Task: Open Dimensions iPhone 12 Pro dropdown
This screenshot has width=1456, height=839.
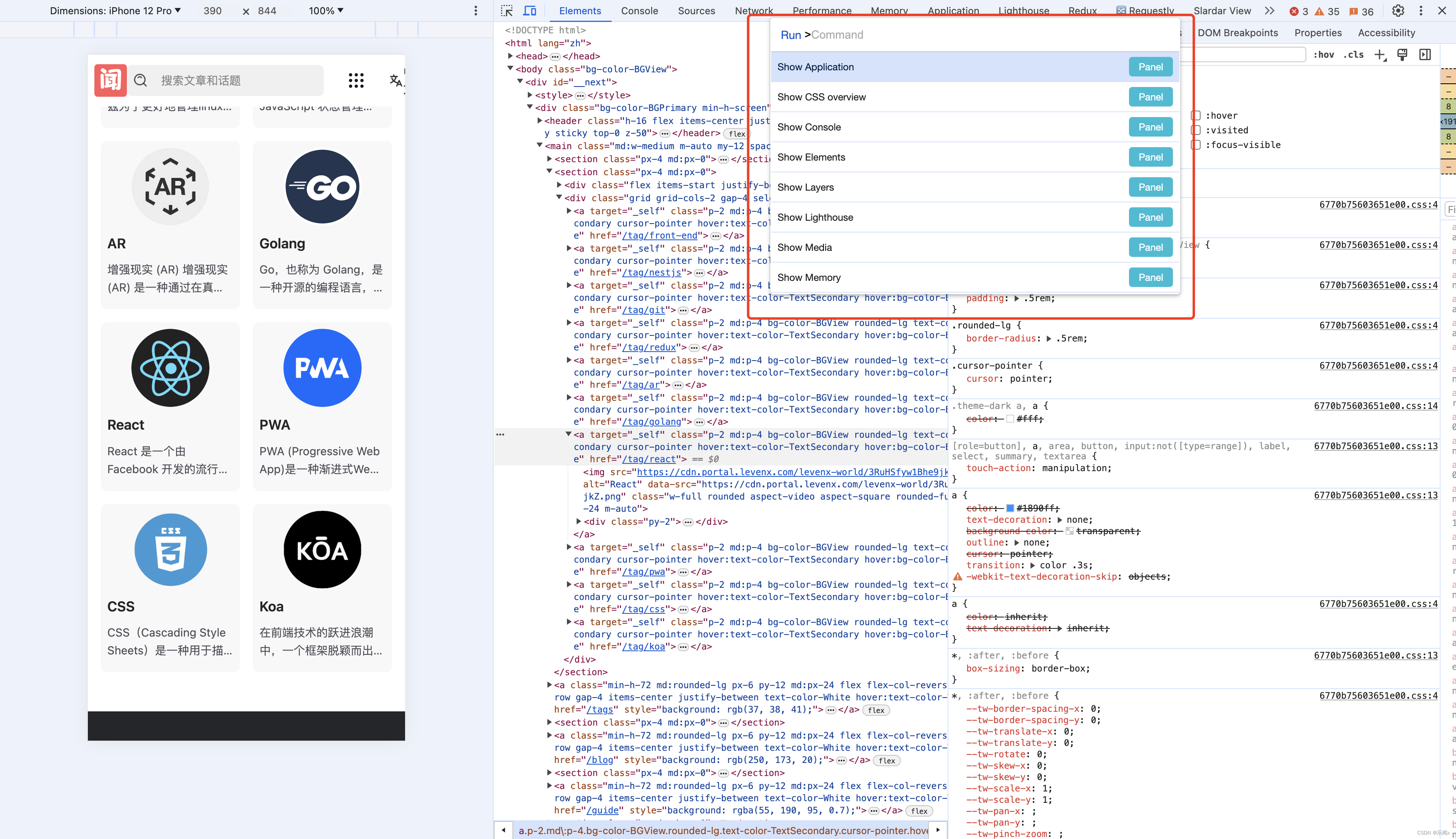Action: 115,11
